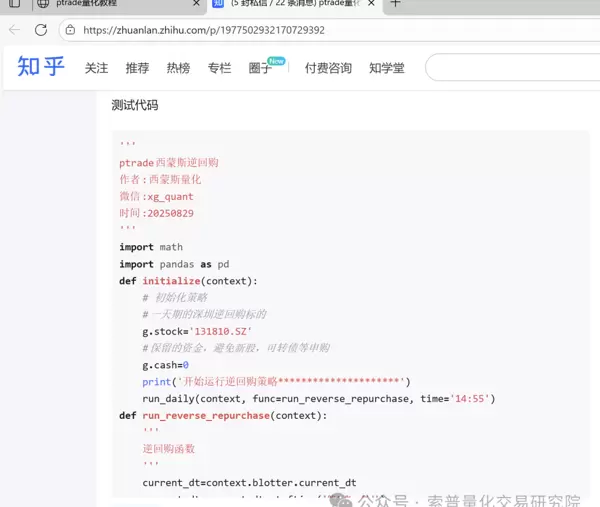Screen dimensions: 600x507
Task: Open the 关注 navigation item
Action: [96, 68]
